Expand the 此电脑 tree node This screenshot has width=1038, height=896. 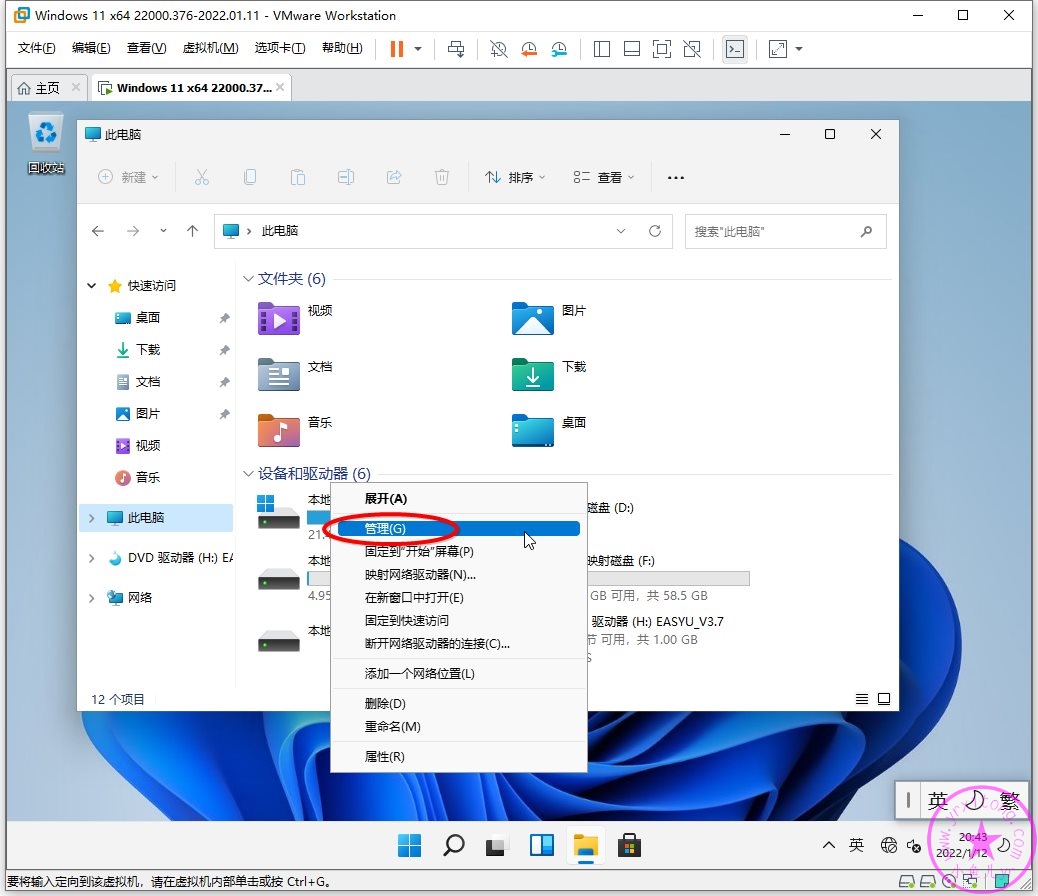coord(91,518)
